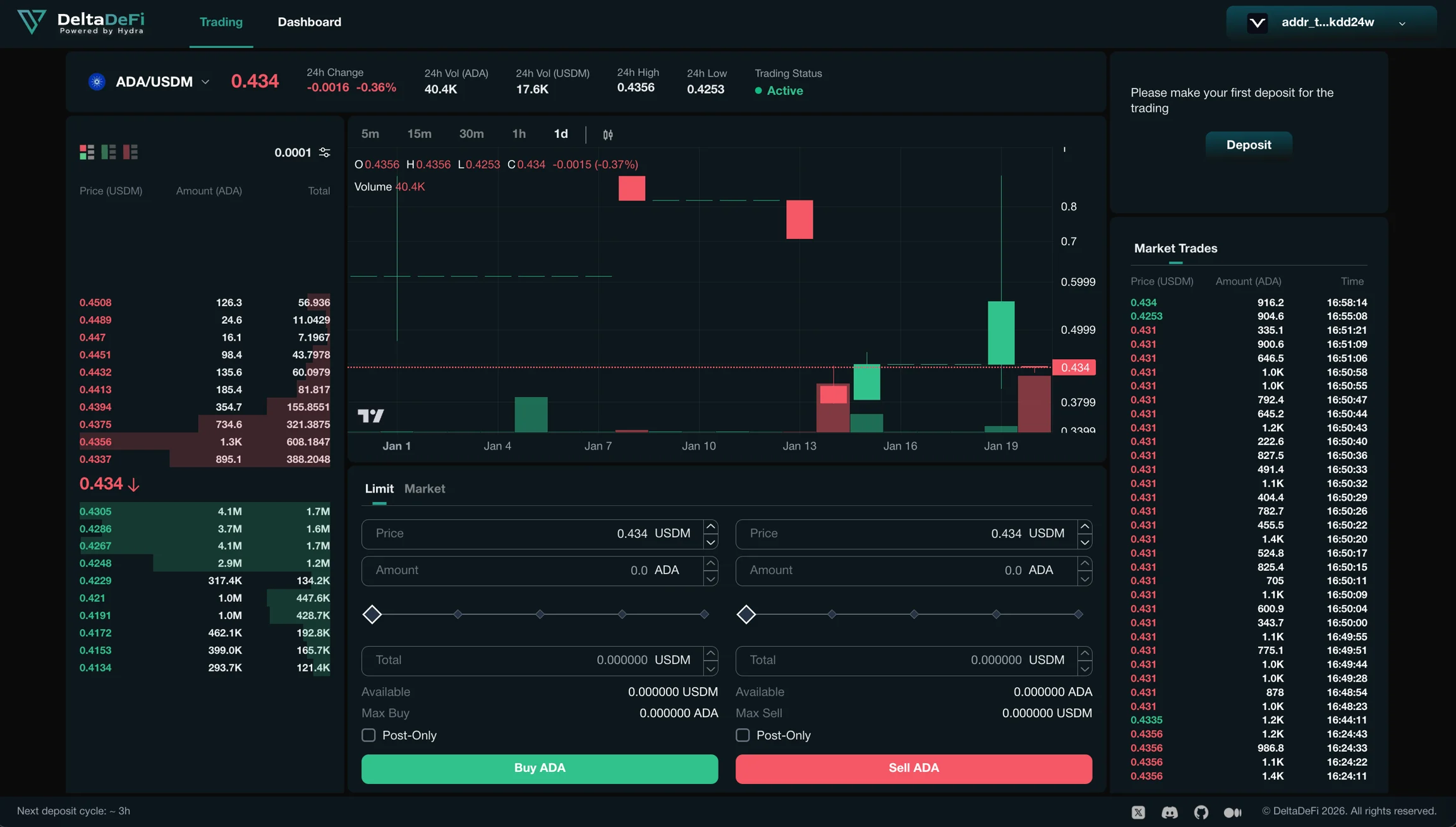Show both buys and sells orderbook view
1456x827 pixels.
(87, 152)
